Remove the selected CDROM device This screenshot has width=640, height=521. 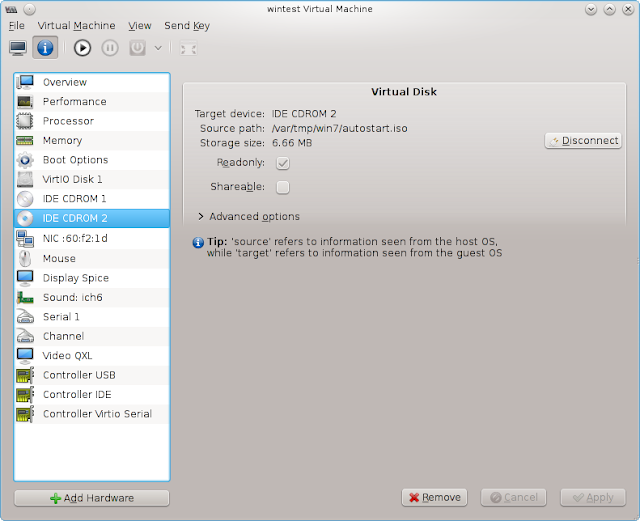tap(434, 497)
